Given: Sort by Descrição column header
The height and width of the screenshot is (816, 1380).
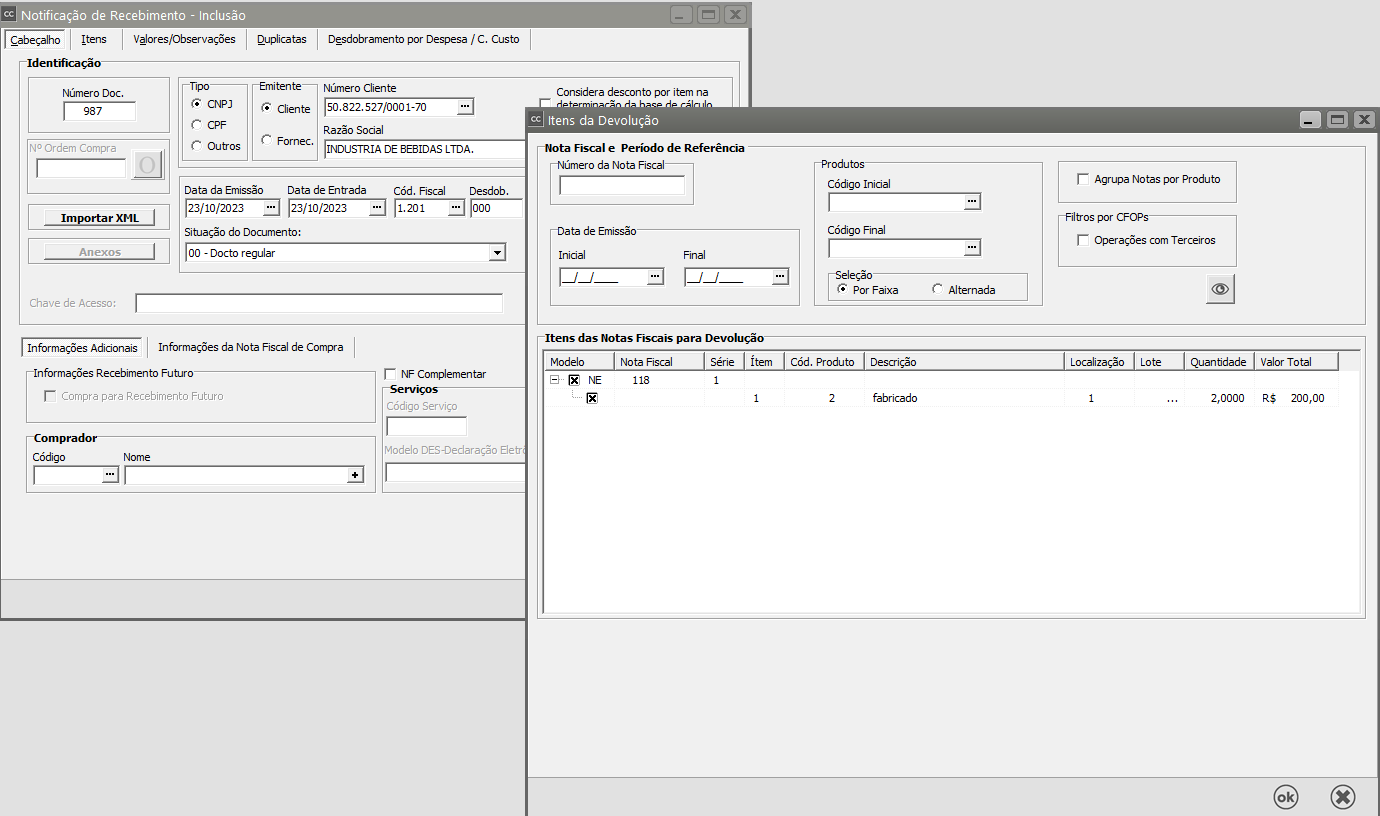Looking at the screenshot, I should click(x=964, y=361).
